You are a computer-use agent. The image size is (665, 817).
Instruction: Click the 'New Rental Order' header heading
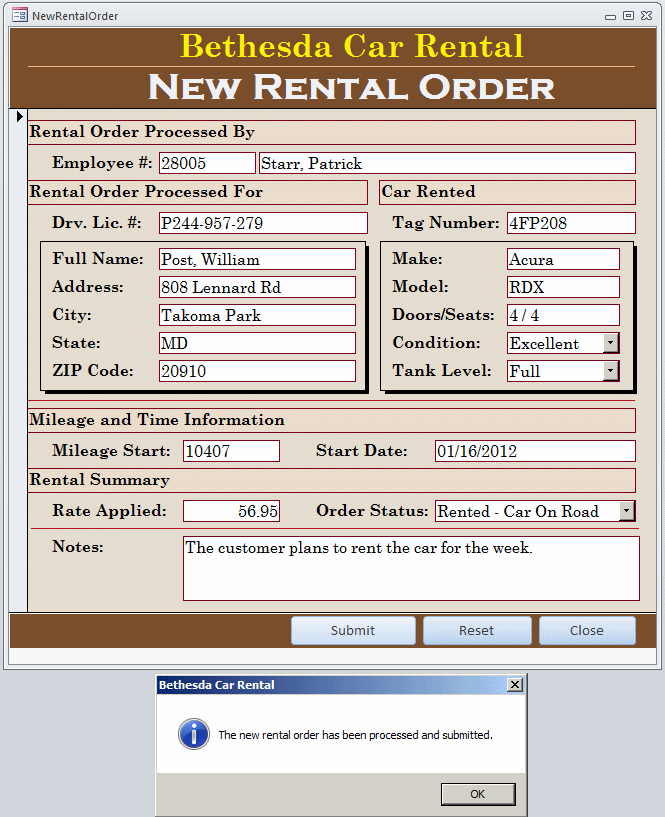point(352,86)
